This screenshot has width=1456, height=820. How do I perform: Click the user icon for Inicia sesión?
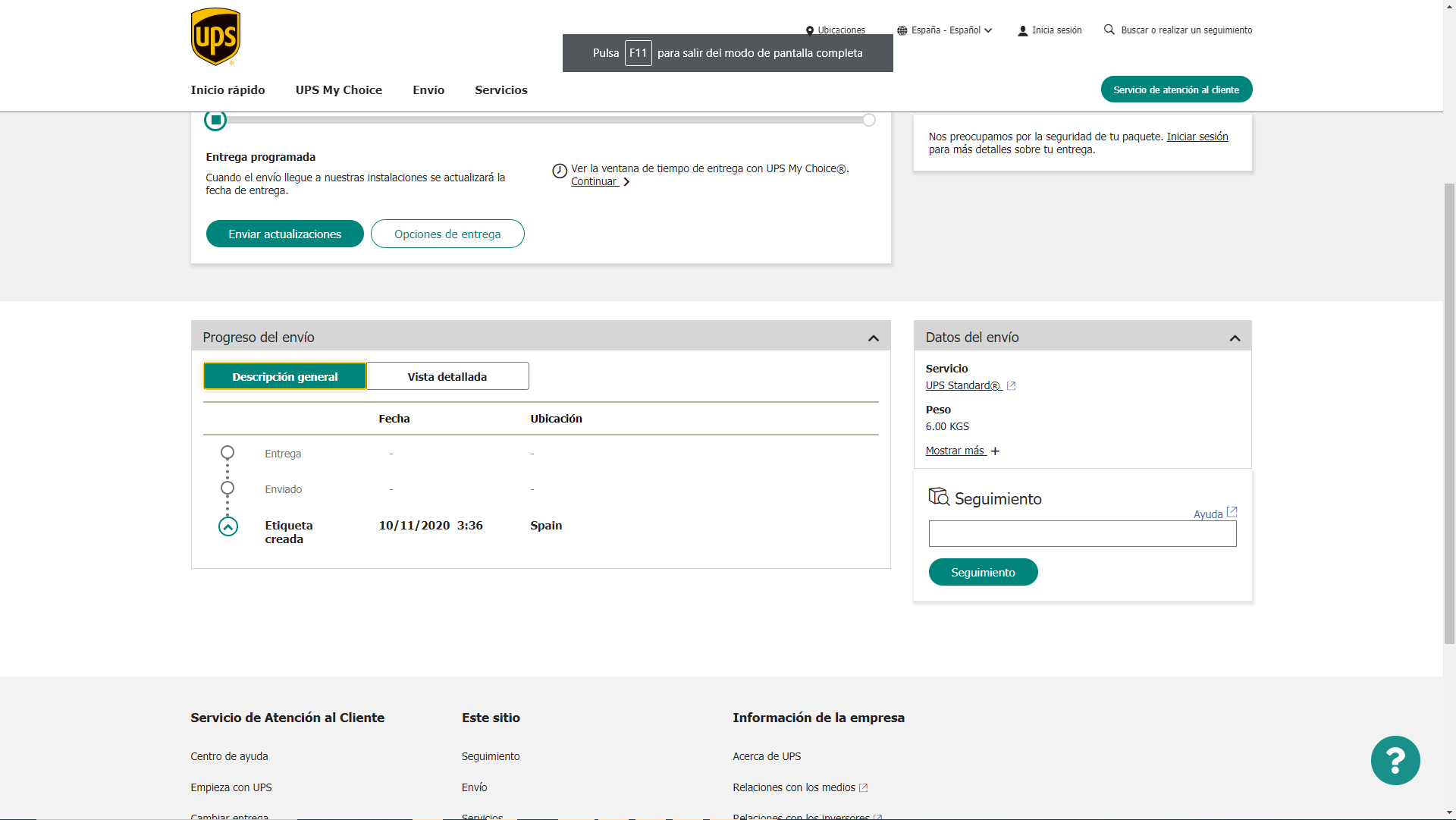tap(1022, 31)
